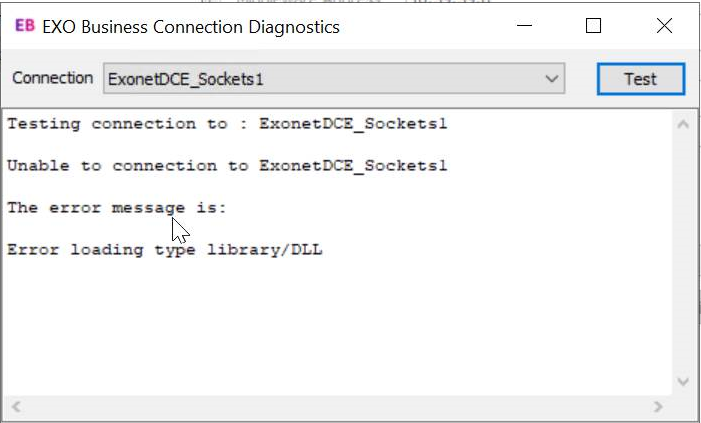Click the window title bar text

190,27
